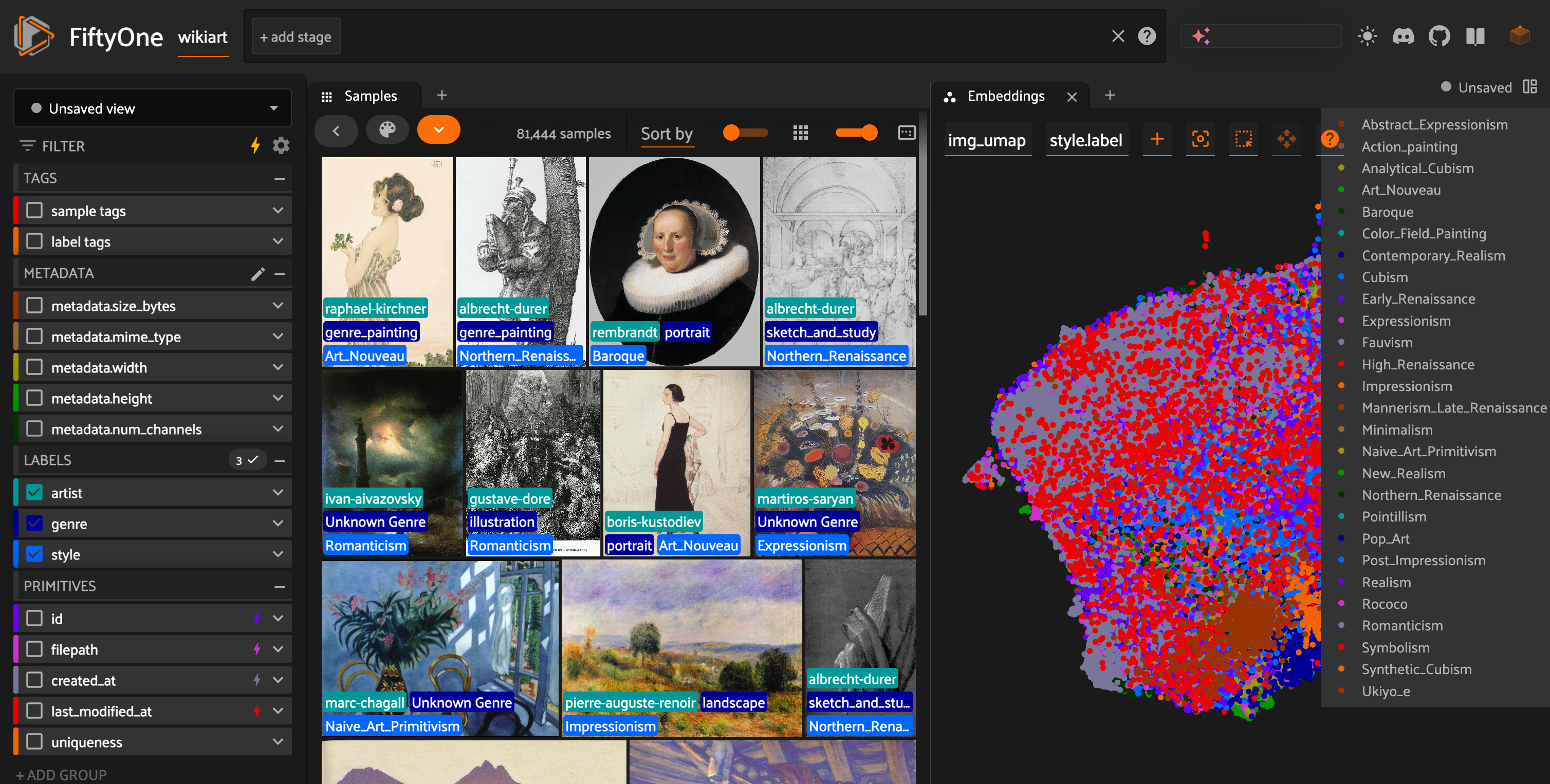Screen dimensions: 1550x784
Task: Click the grid zoom icon in Samples toolbar
Action: click(x=800, y=133)
